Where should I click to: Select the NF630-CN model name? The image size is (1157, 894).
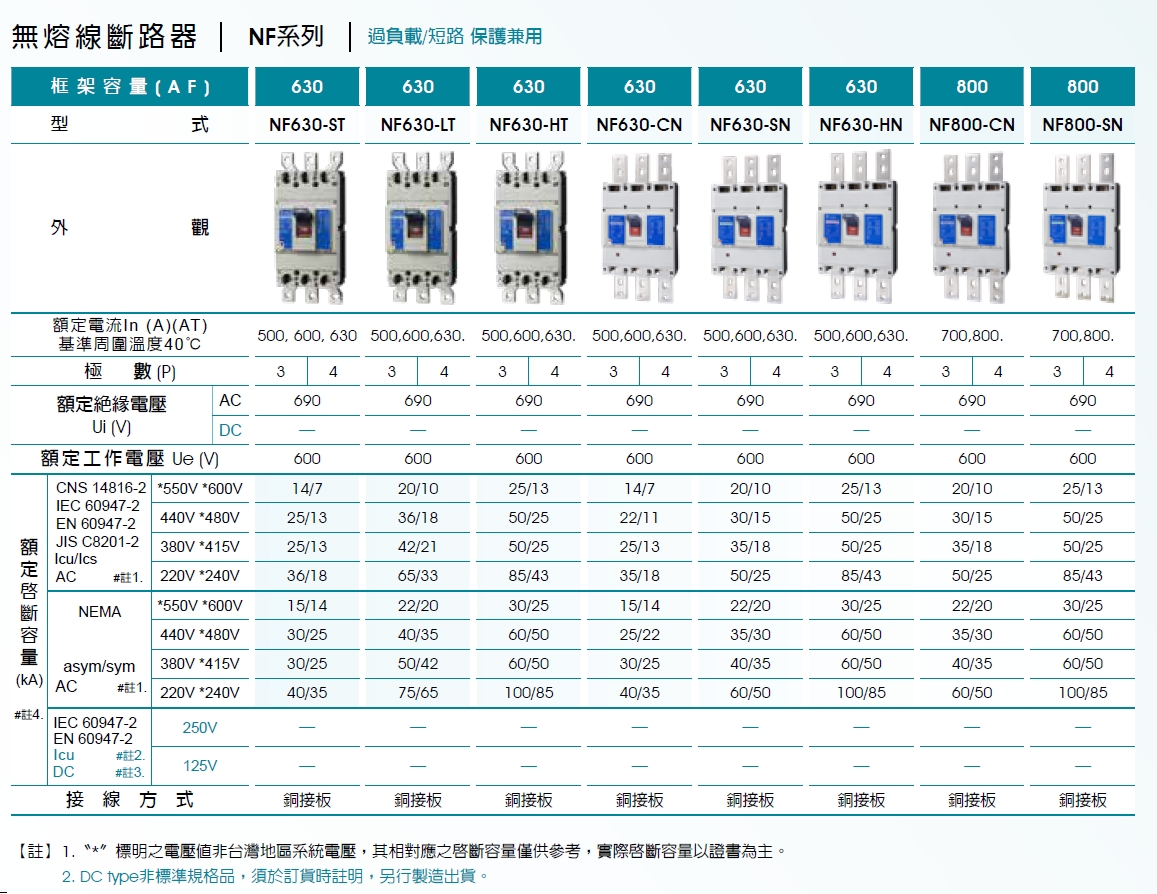tap(639, 125)
